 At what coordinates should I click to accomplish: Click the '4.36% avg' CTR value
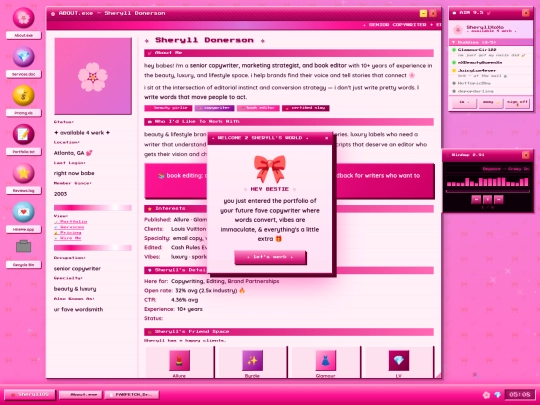[x=185, y=300]
